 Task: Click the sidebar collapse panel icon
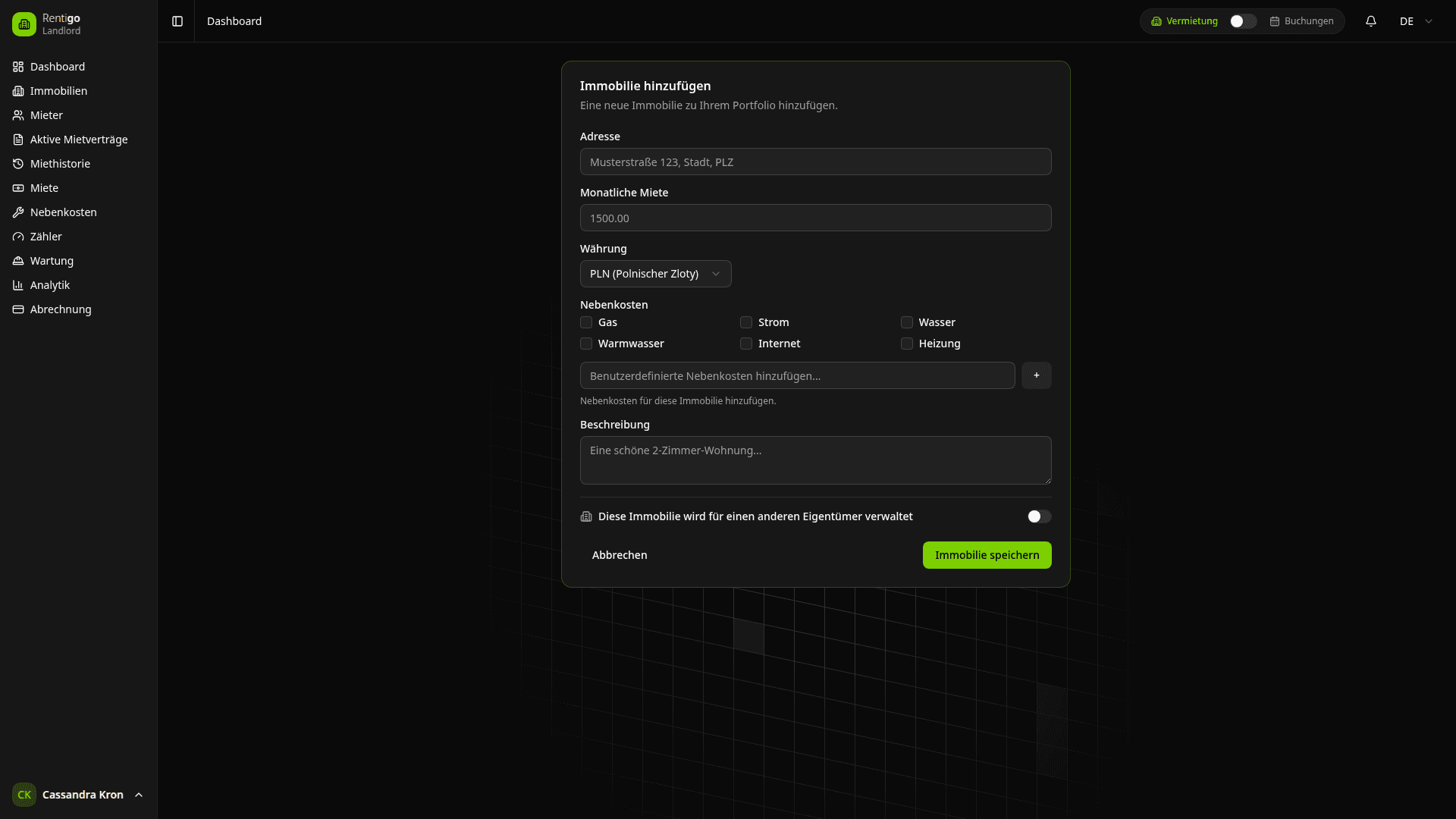(x=177, y=21)
